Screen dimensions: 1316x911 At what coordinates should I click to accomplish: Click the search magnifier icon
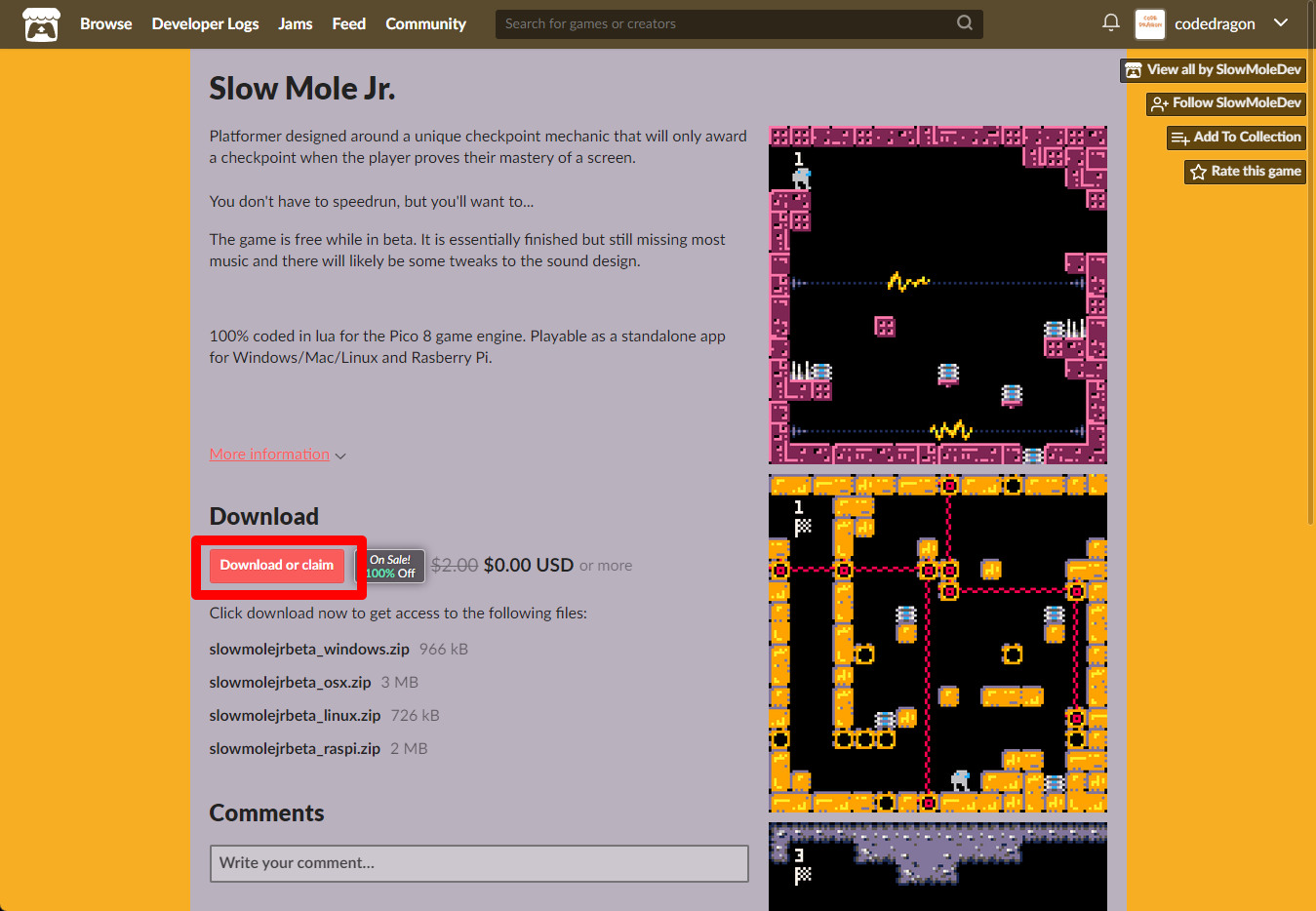click(x=965, y=23)
